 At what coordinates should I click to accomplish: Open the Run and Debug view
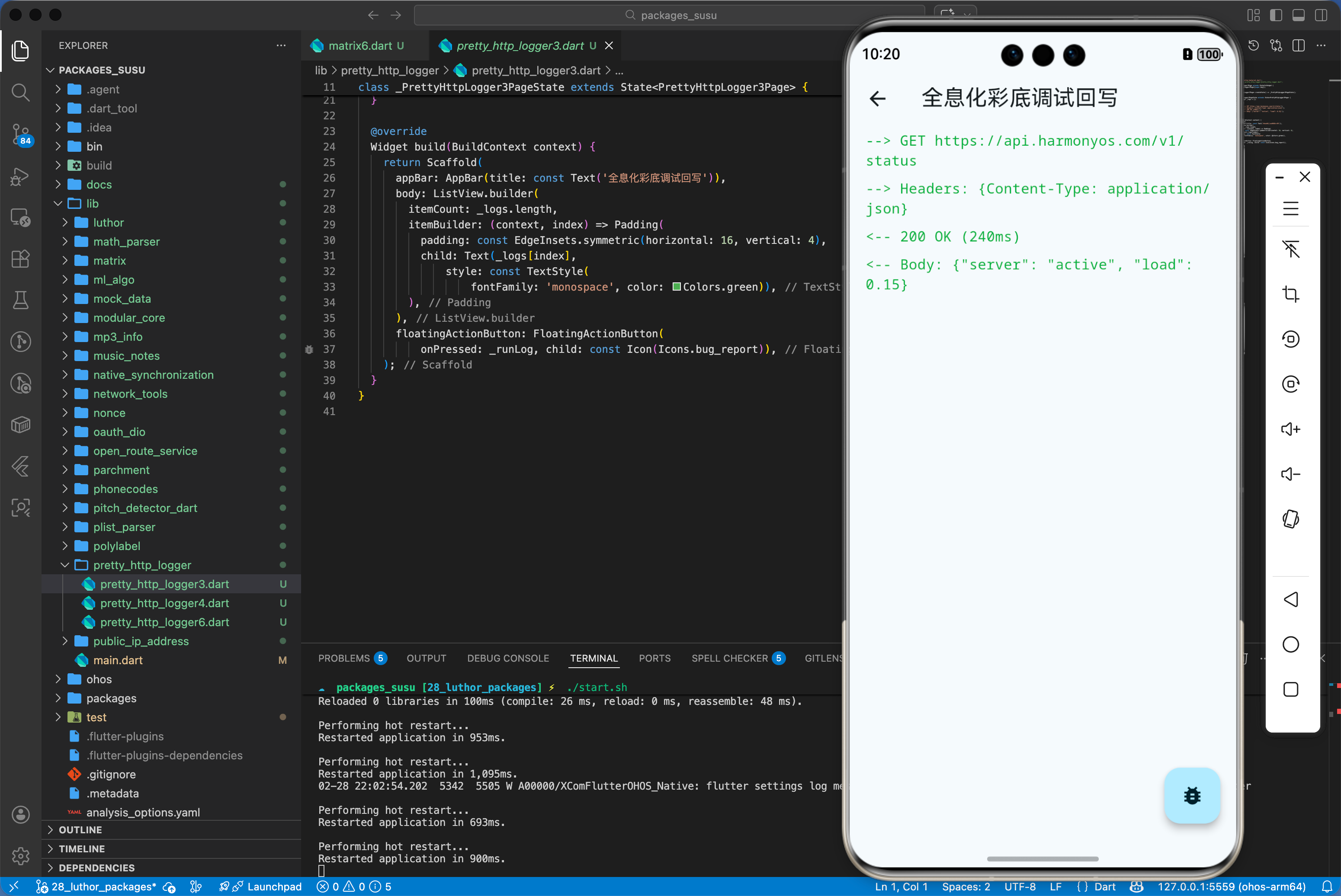pyautogui.click(x=21, y=176)
